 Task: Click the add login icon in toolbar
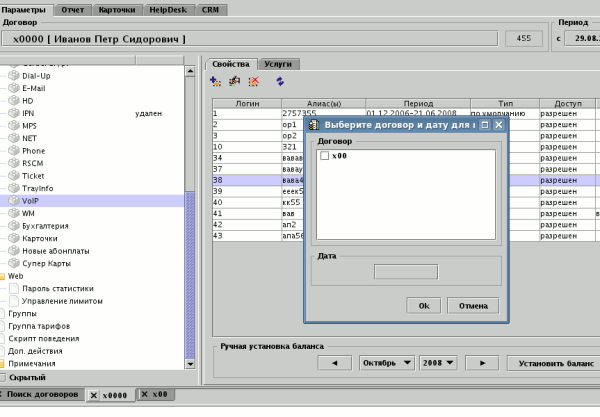click(216, 80)
